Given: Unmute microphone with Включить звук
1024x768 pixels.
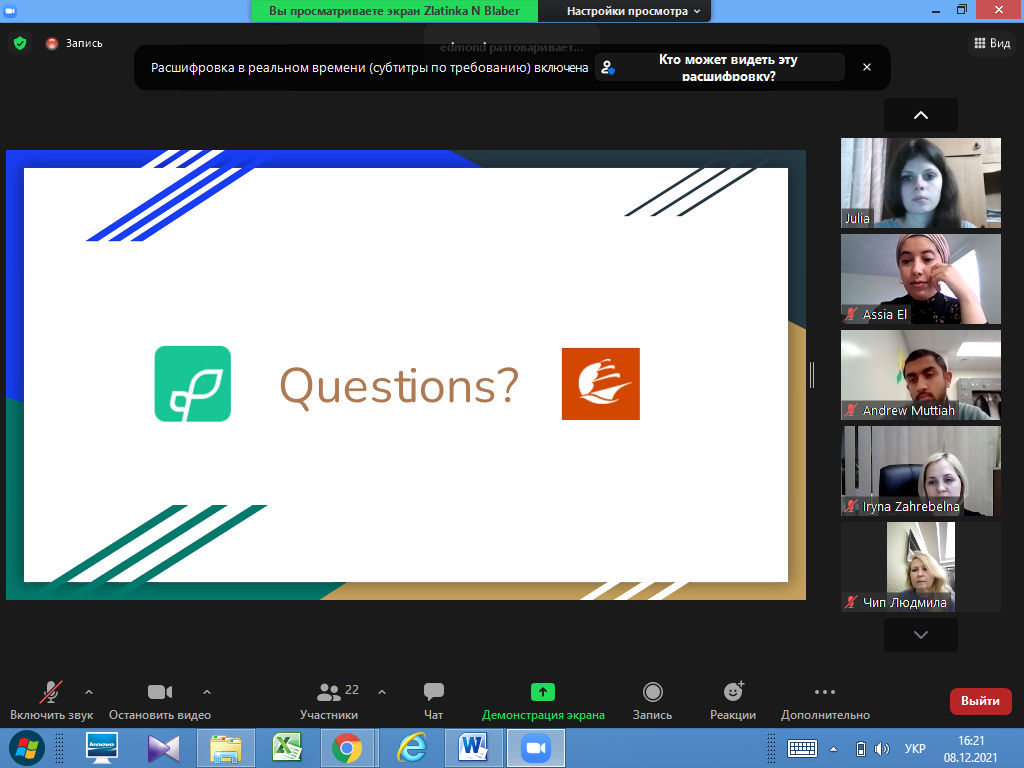Looking at the screenshot, I should tap(51, 700).
